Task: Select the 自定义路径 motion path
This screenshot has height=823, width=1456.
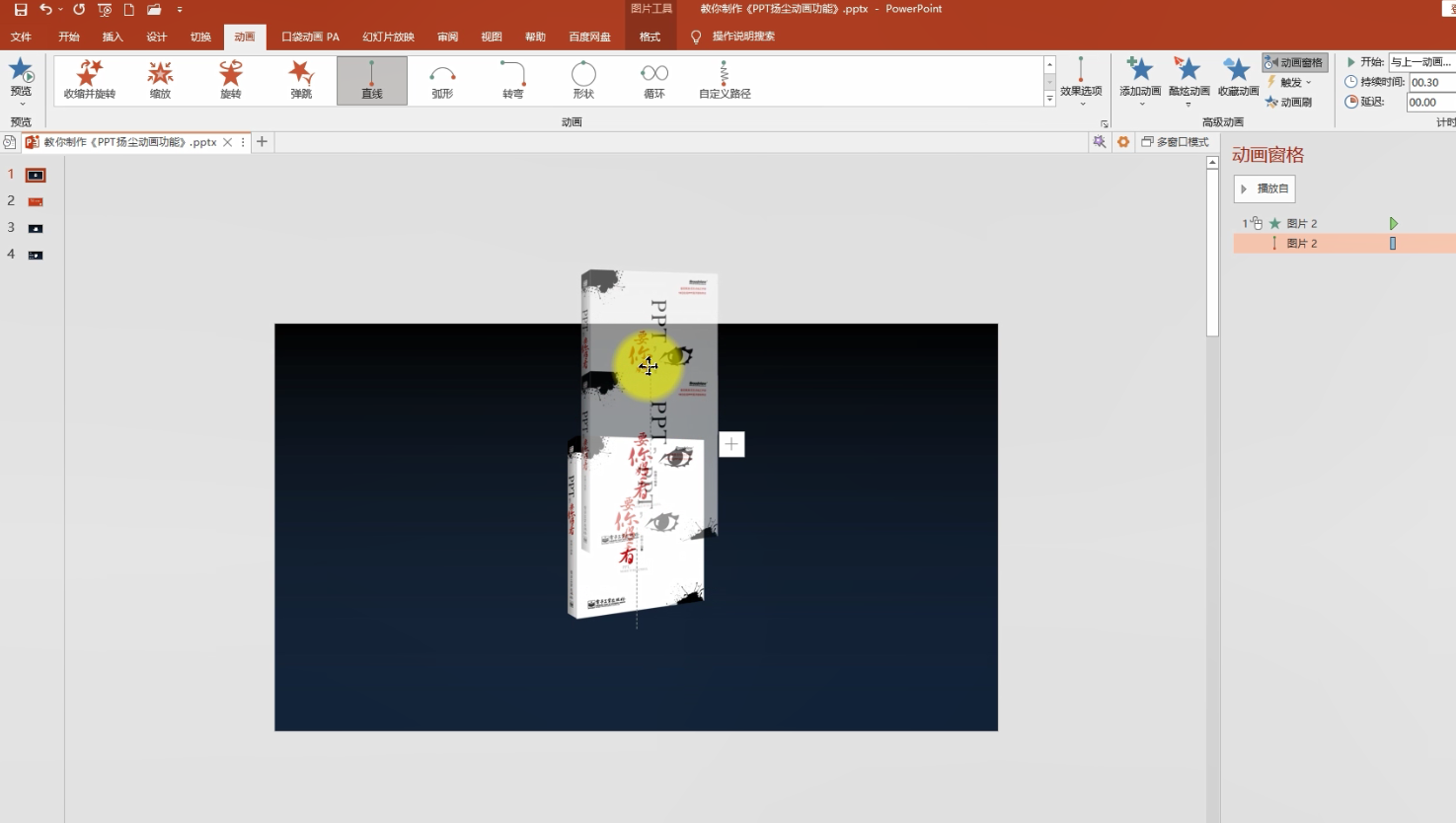Action: tap(725, 80)
